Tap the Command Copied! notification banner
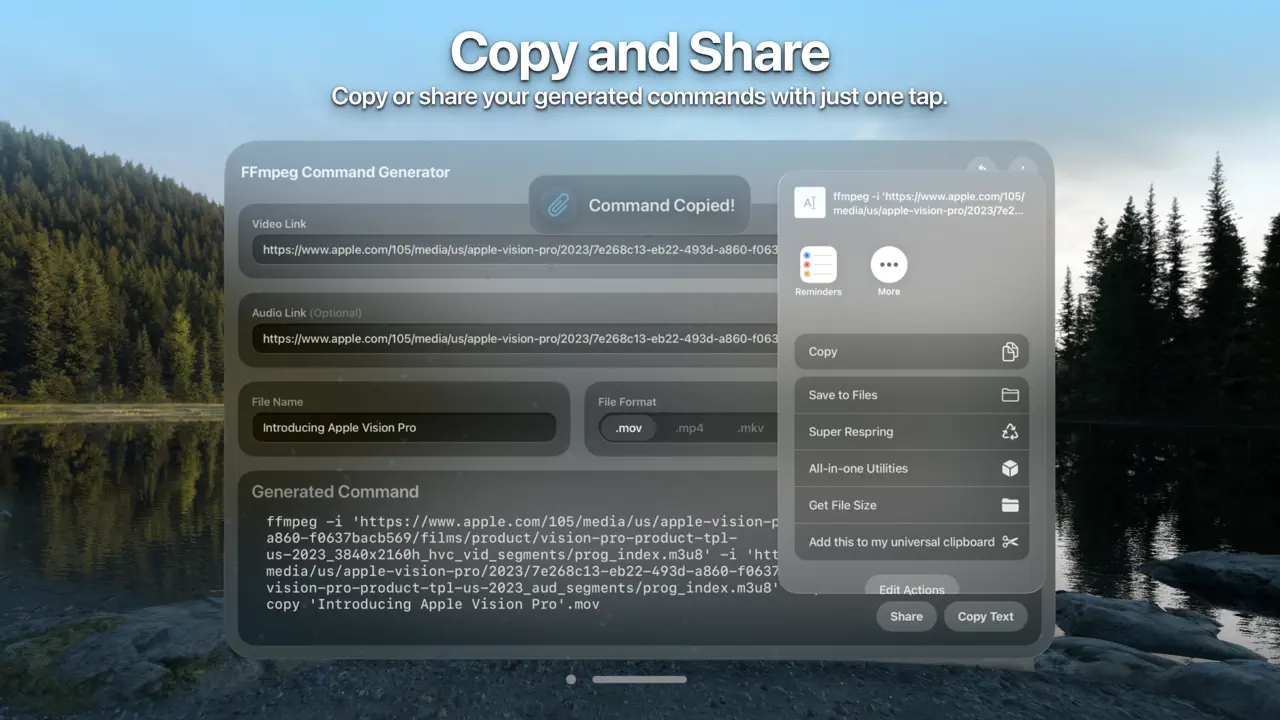This screenshot has height=720, width=1280. pyautogui.click(x=639, y=205)
